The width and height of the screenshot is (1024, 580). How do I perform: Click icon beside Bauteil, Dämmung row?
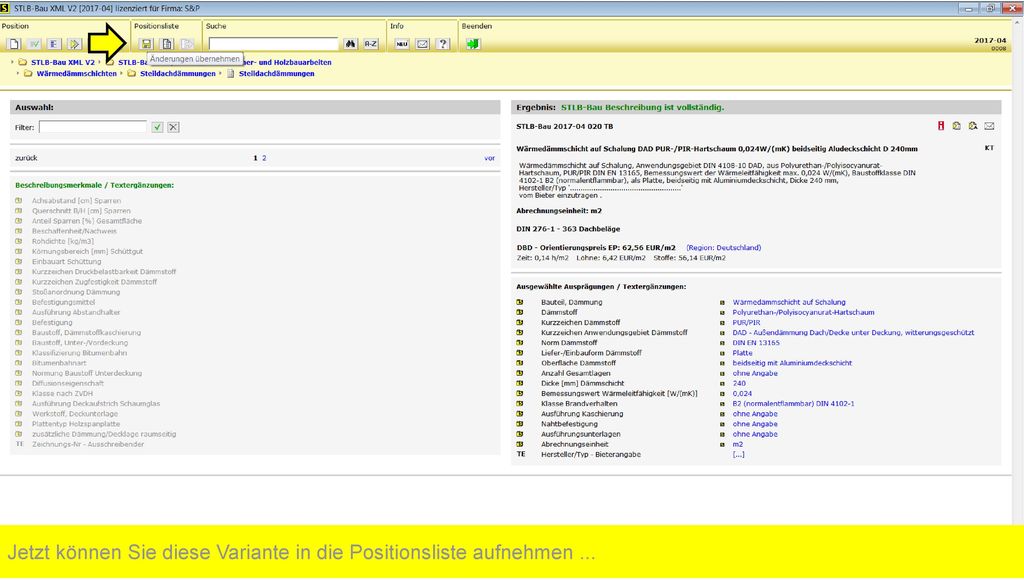pos(520,302)
